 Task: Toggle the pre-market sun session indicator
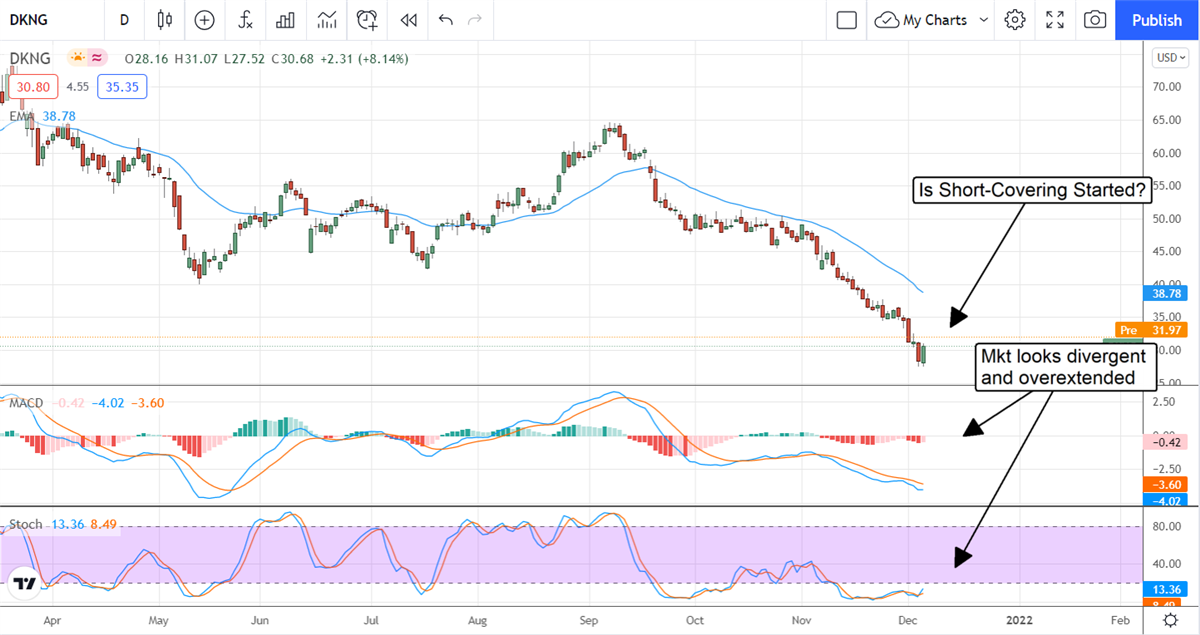76,59
